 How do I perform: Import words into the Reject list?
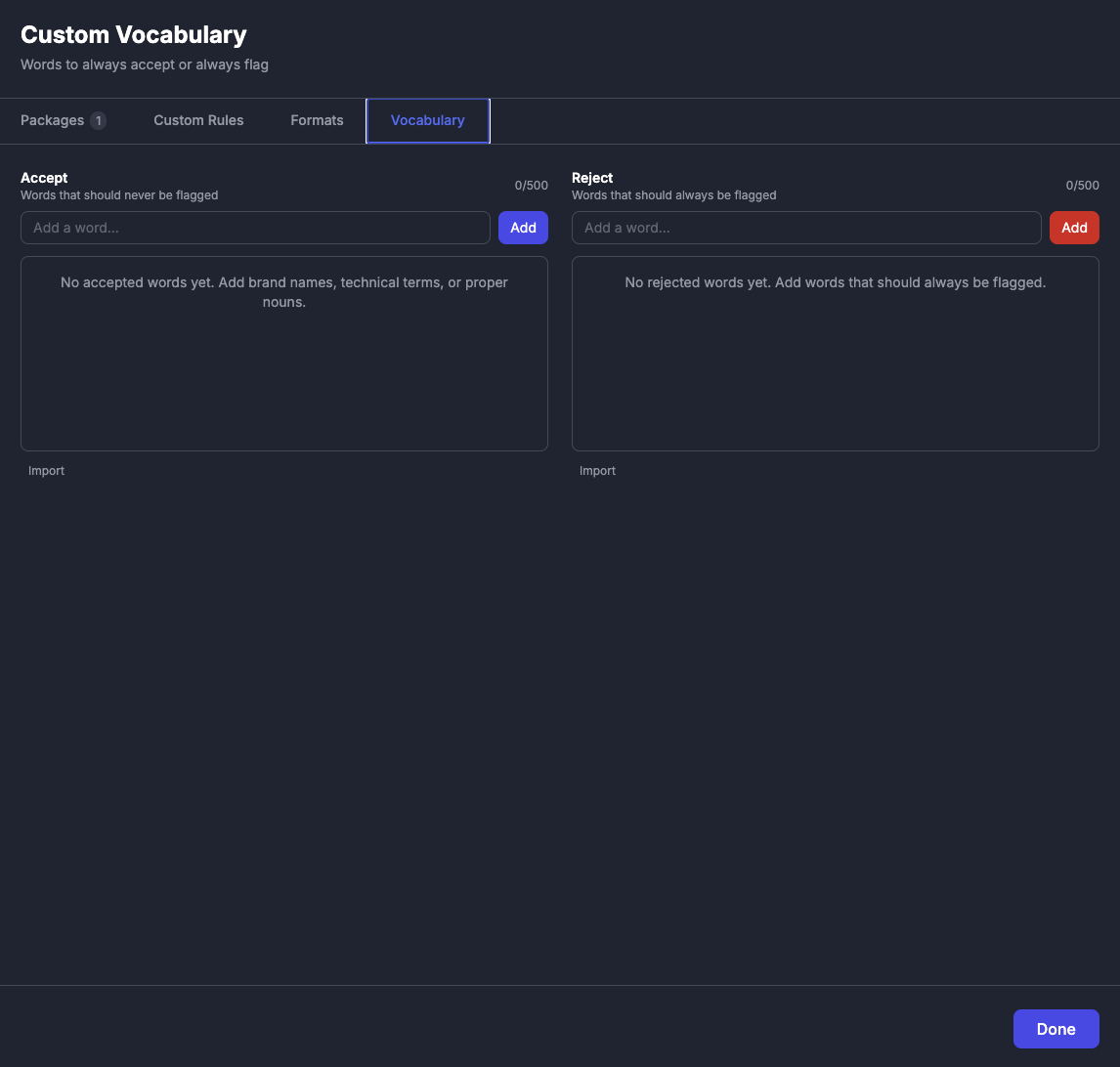(597, 471)
